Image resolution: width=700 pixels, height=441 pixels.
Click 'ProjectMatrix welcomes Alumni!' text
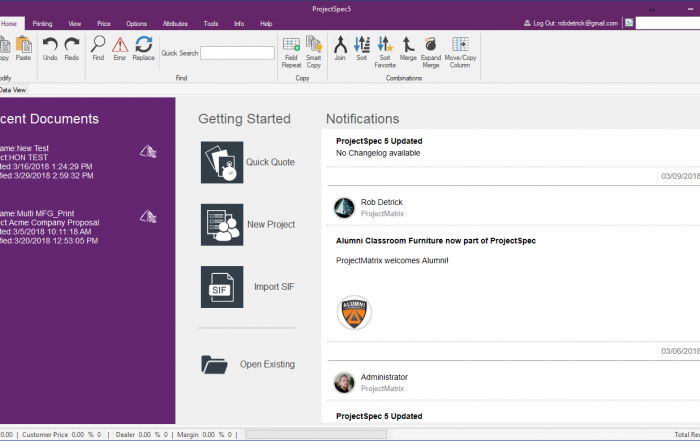coord(392,260)
